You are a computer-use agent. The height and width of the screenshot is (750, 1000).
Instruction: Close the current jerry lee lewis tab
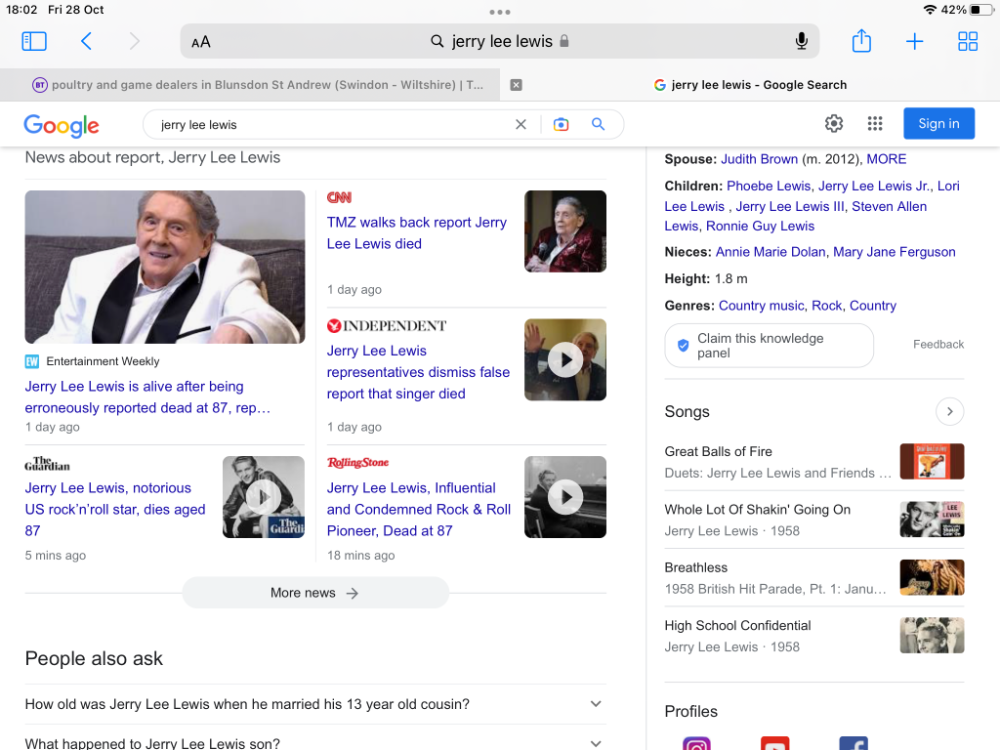516,85
